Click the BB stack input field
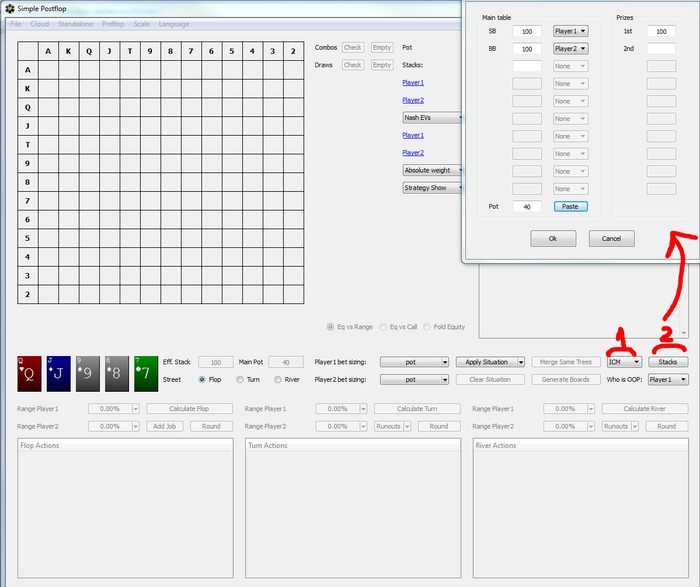700x587 pixels. (527, 49)
